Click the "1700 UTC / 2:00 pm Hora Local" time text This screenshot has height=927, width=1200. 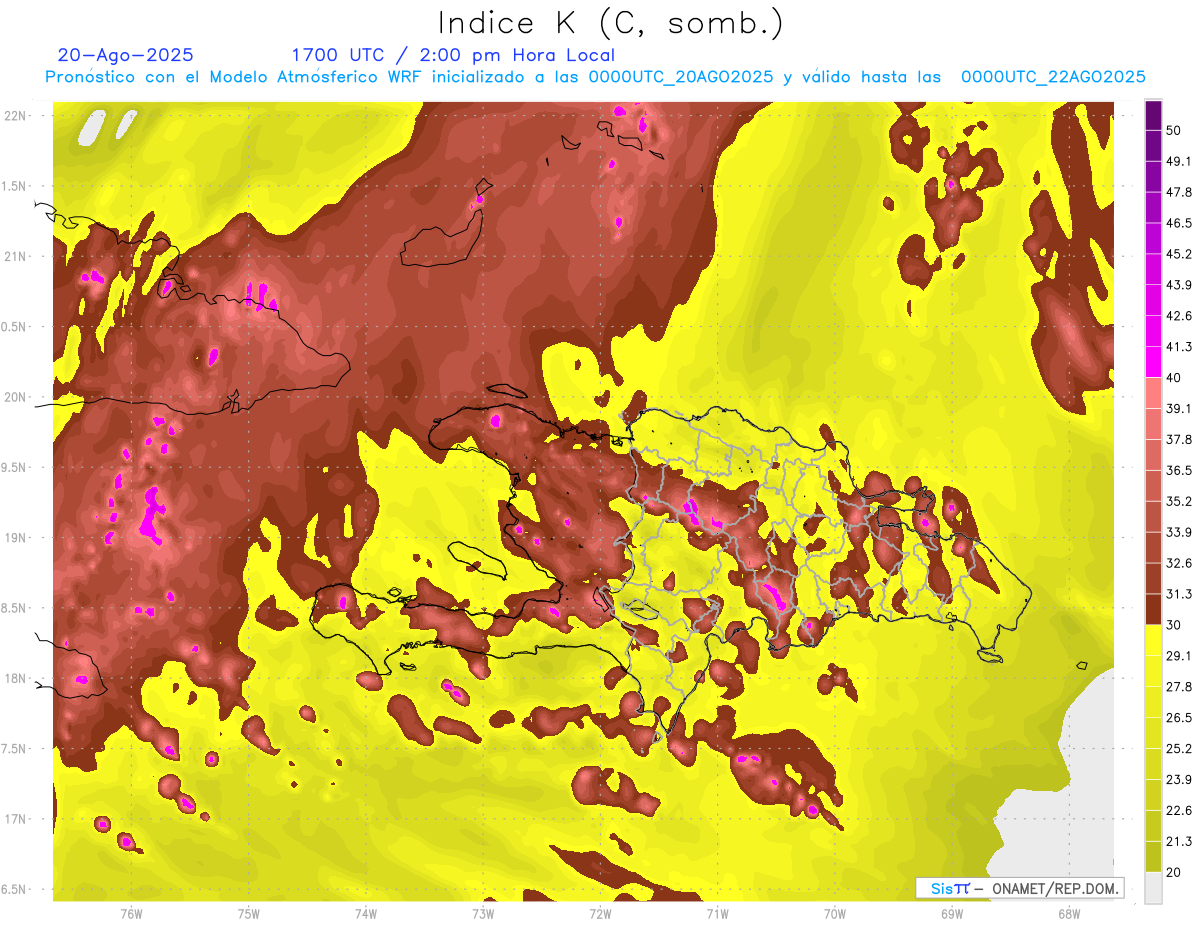click(x=453, y=55)
